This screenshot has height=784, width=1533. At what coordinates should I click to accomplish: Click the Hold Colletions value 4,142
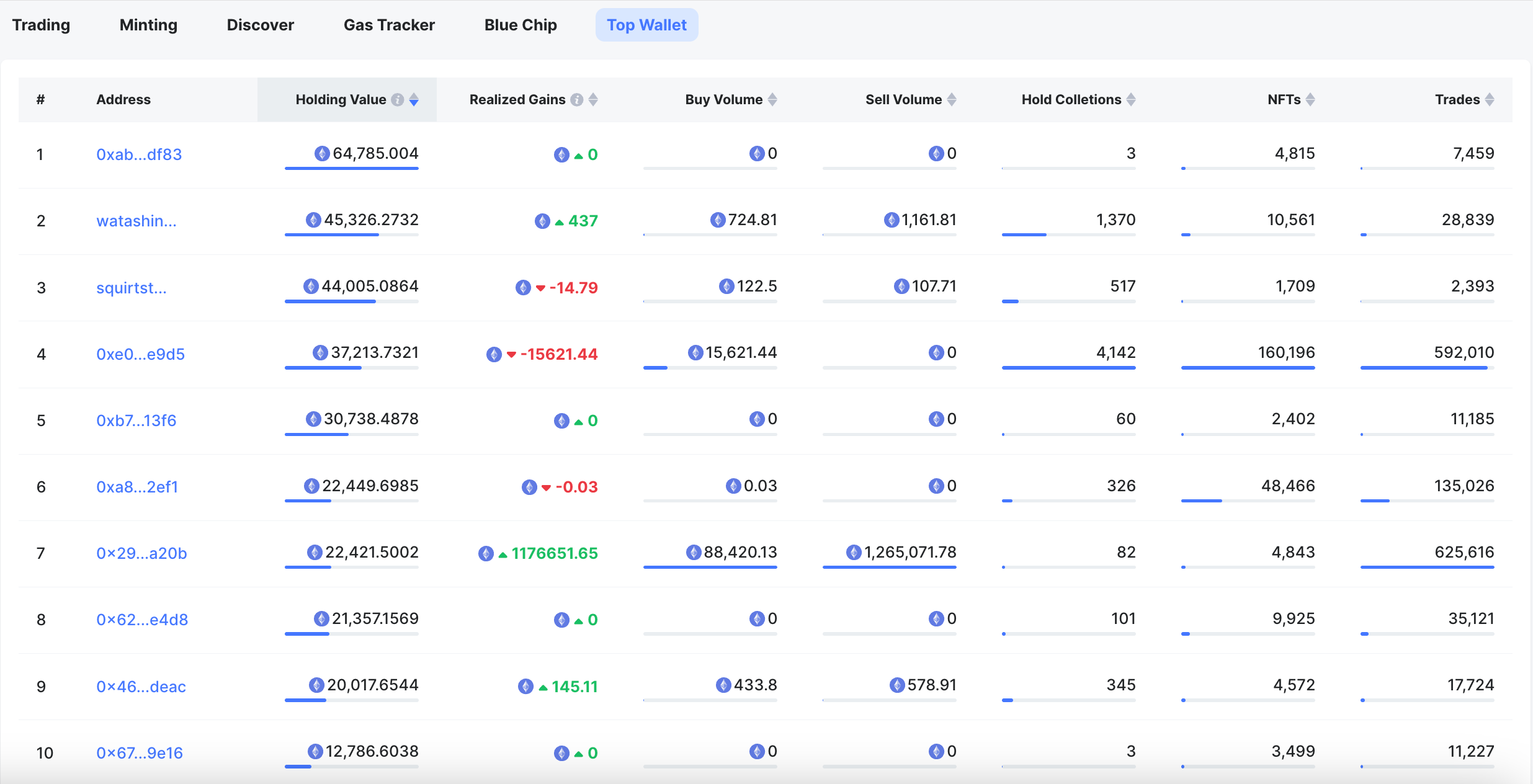point(1116,352)
